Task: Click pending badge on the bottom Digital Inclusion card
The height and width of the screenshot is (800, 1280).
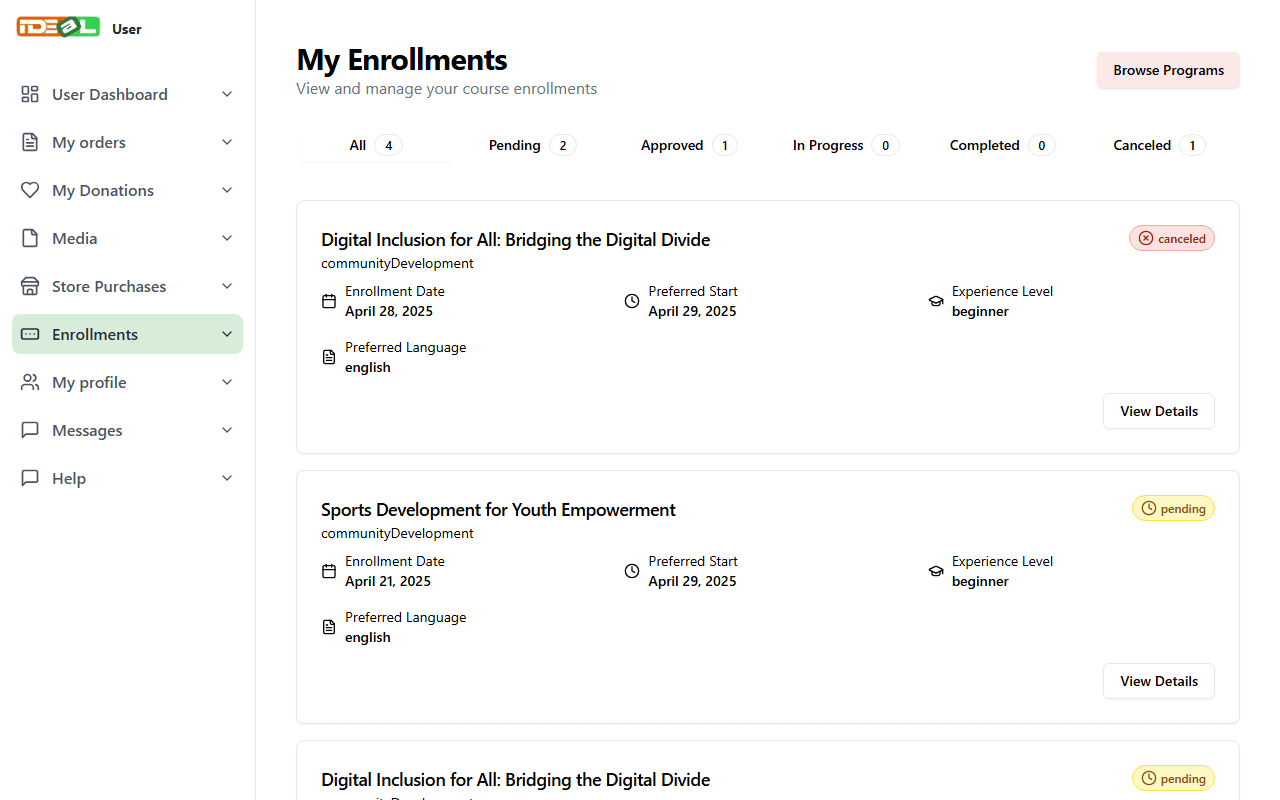Action: 1173,778
